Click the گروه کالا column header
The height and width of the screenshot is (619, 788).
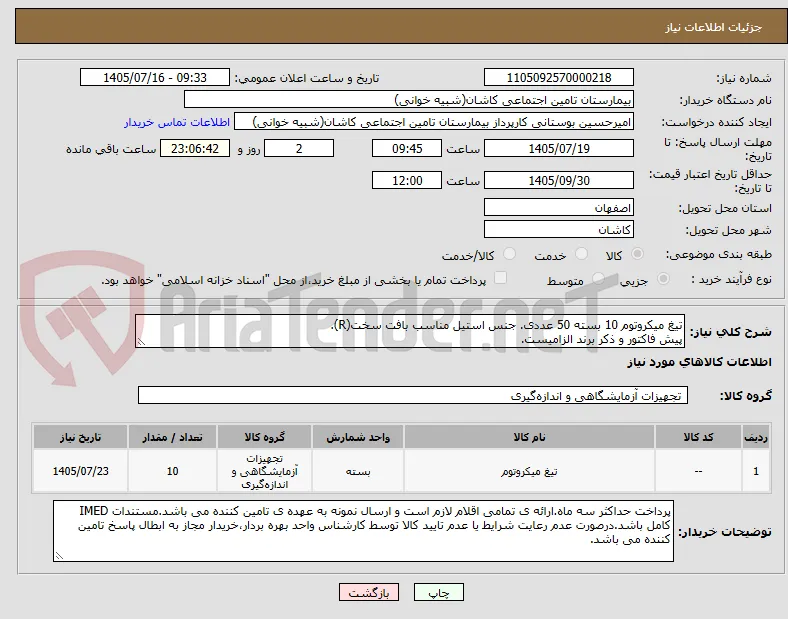coord(265,437)
